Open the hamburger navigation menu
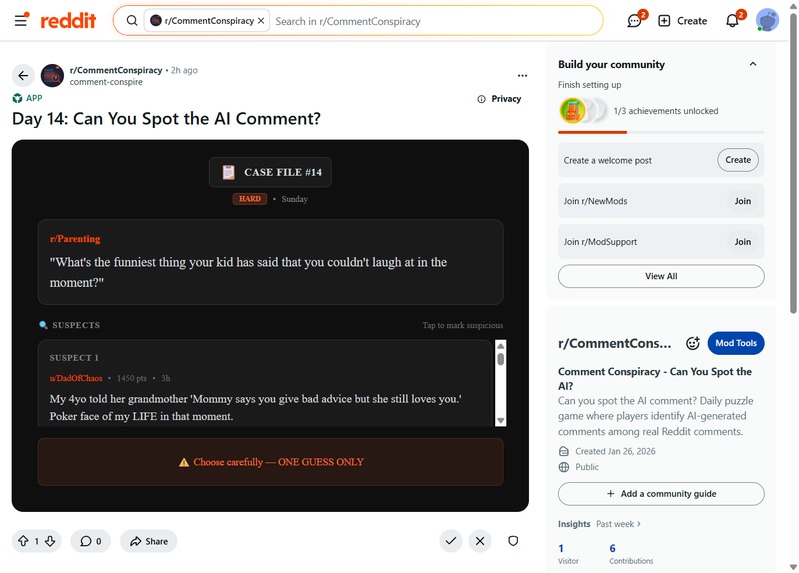This screenshot has height=573, width=799. click(21, 21)
